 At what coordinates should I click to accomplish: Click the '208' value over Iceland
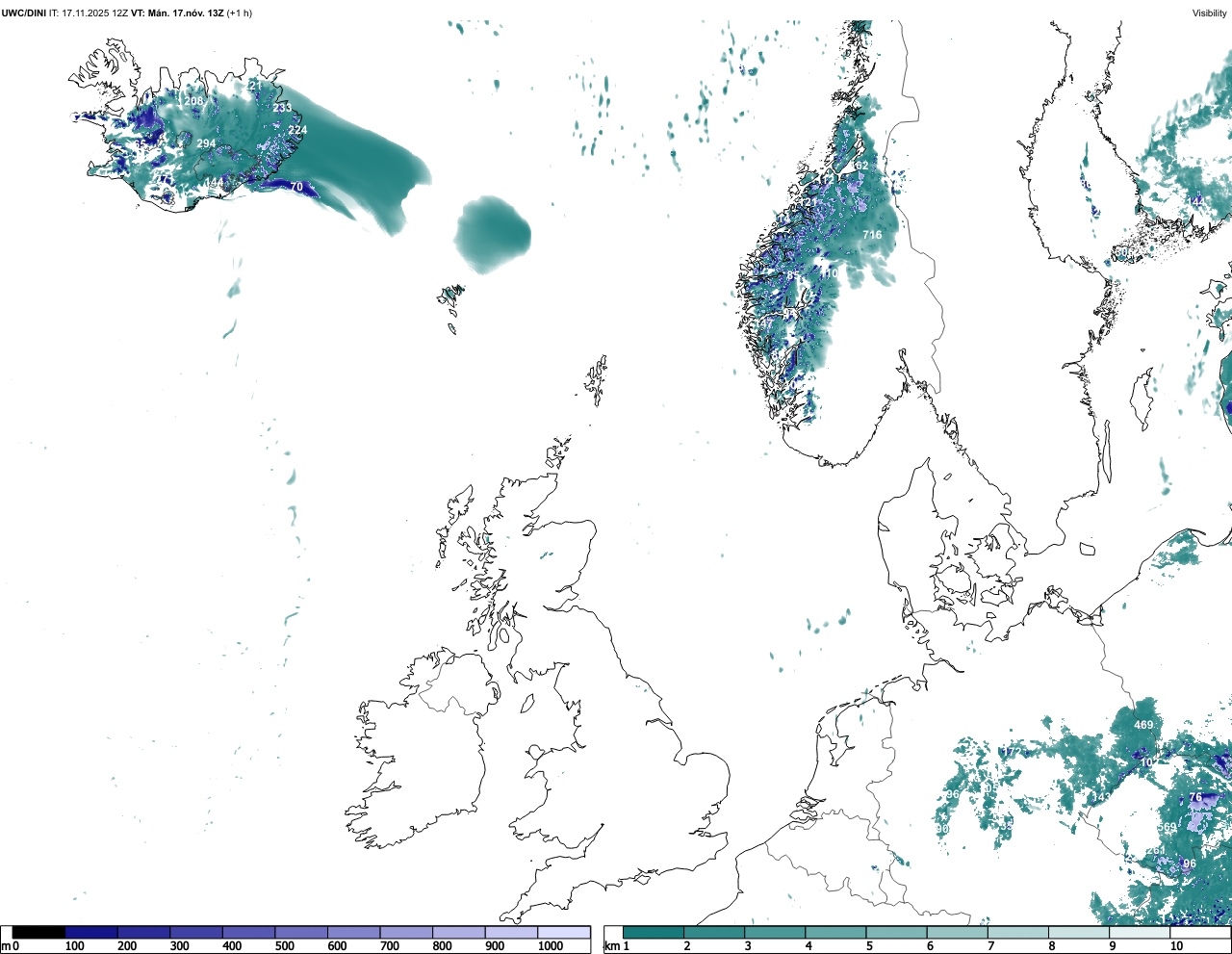193,101
